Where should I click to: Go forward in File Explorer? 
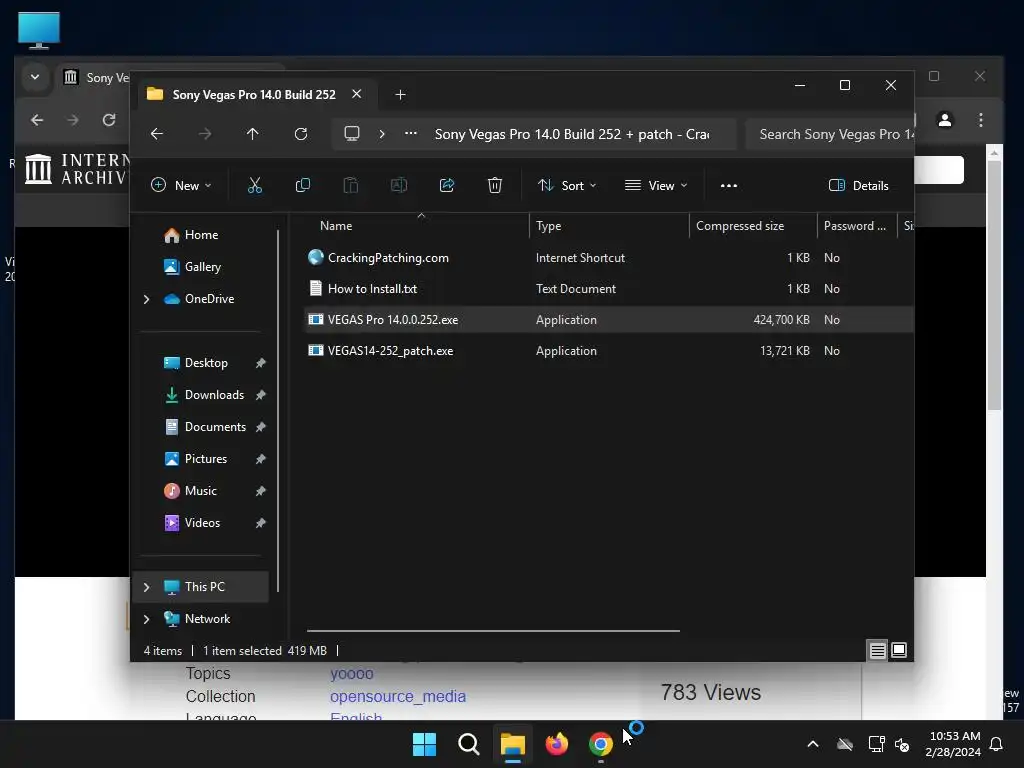tap(205, 134)
